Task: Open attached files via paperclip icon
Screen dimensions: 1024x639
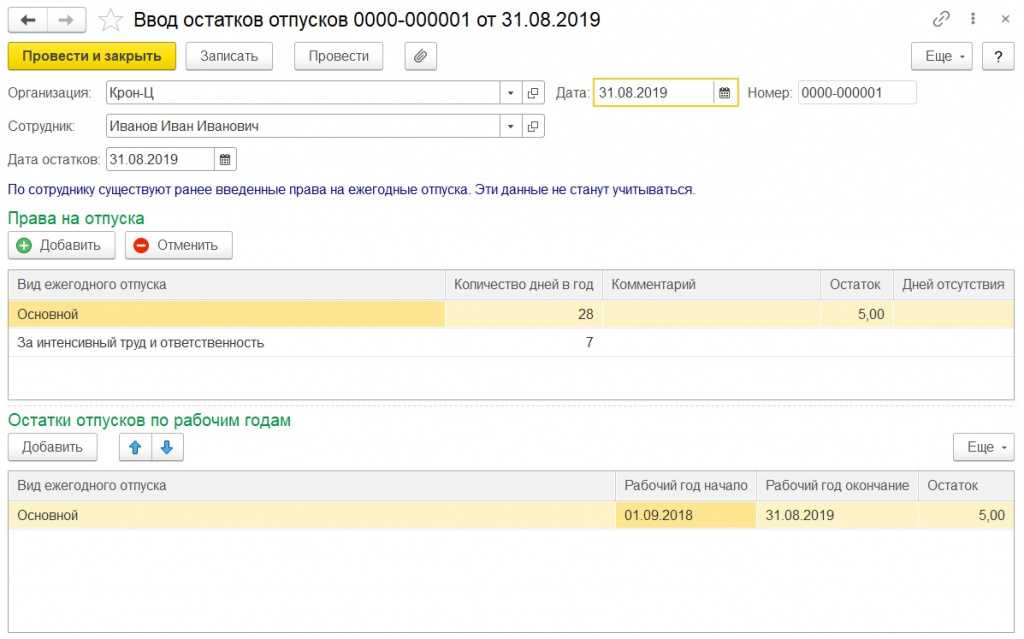Action: (x=420, y=56)
